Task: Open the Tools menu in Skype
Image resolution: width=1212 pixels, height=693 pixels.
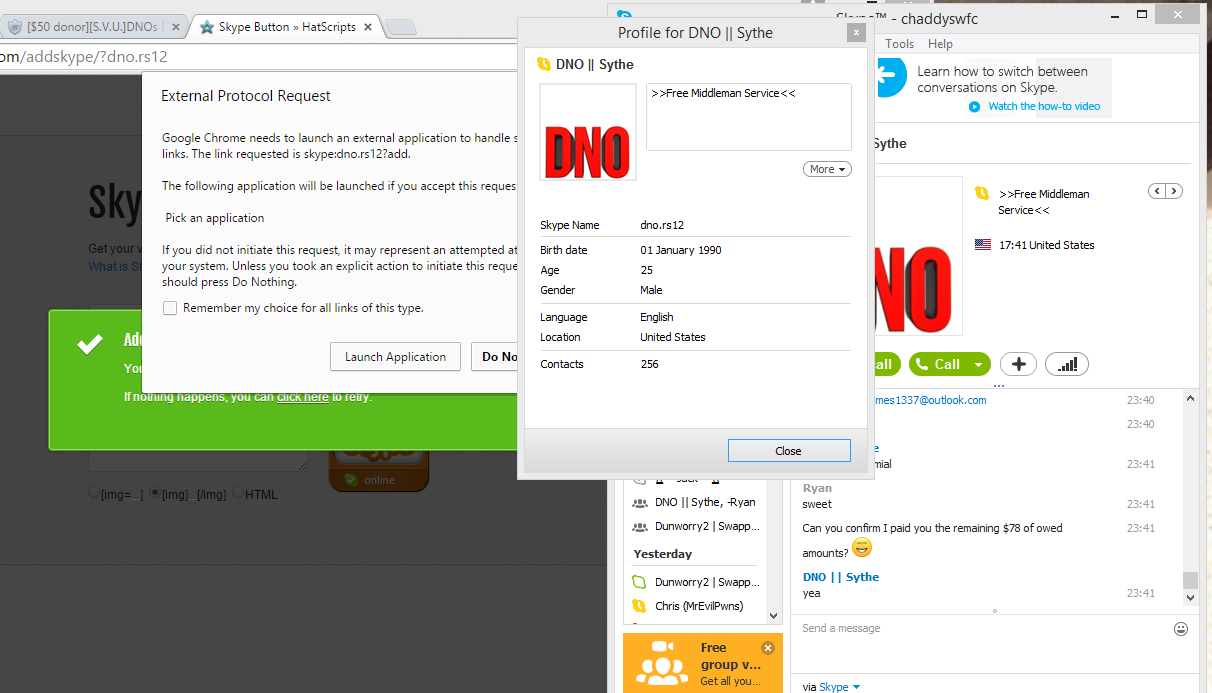Action: [899, 44]
